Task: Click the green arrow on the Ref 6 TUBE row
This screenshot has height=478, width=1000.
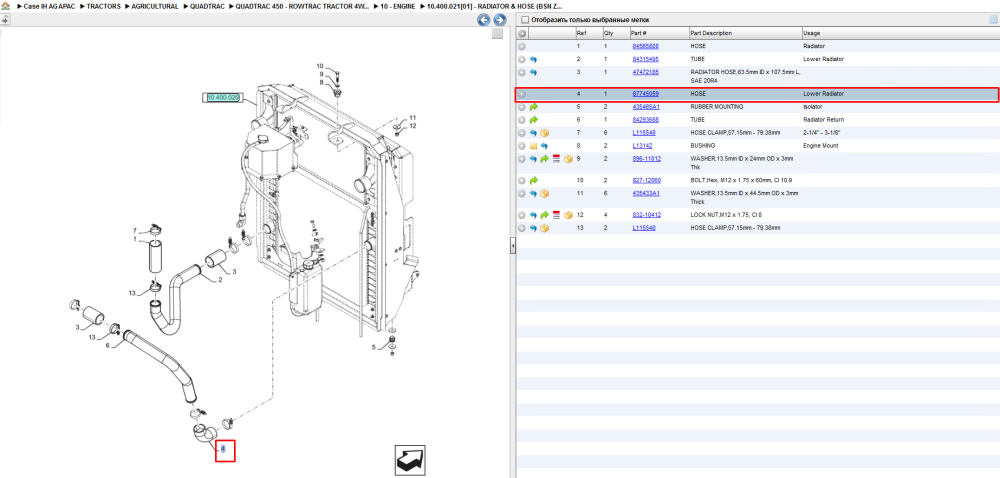Action: 534,120
